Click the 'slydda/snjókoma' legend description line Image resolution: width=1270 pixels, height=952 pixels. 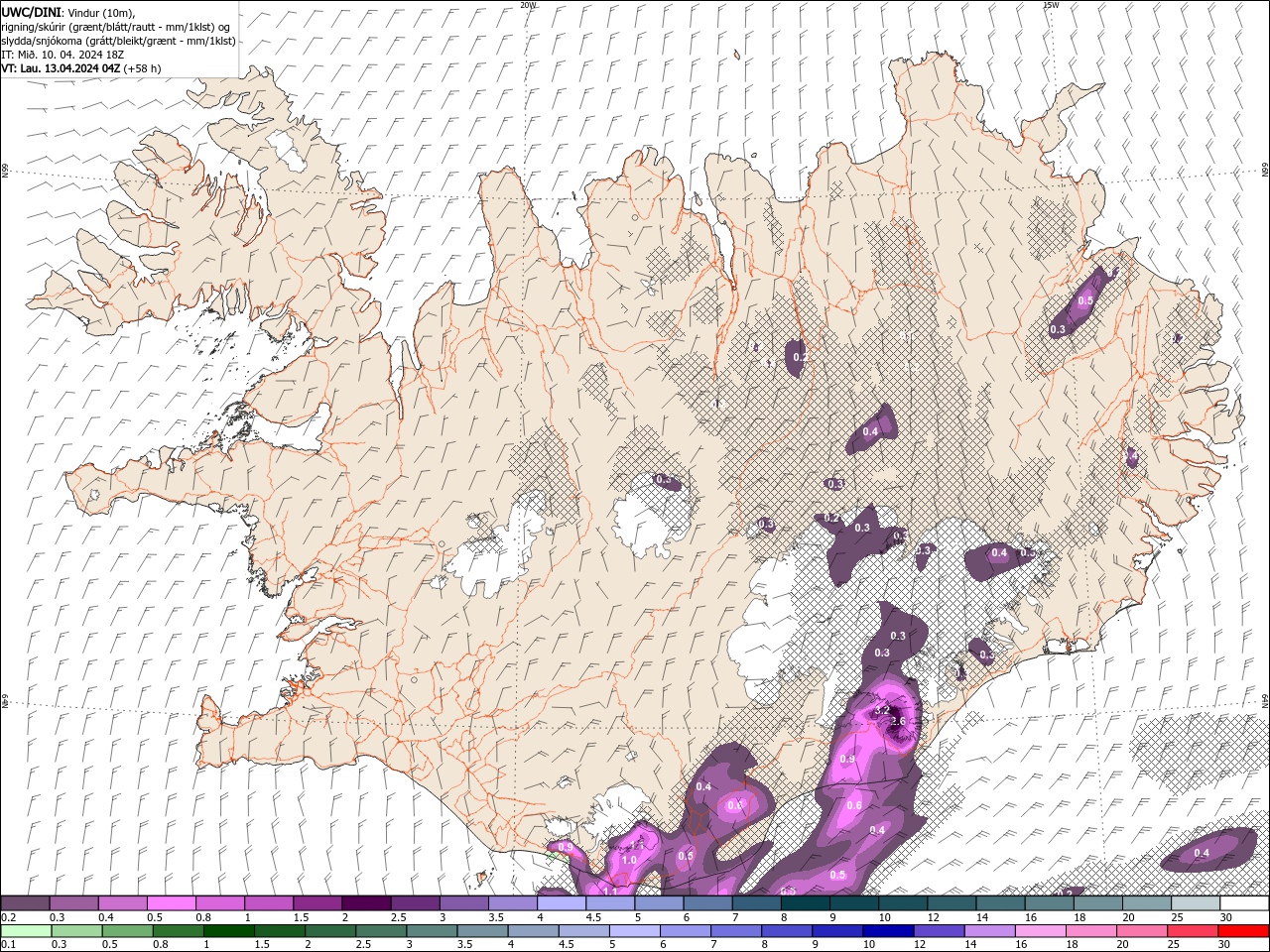tap(118, 41)
